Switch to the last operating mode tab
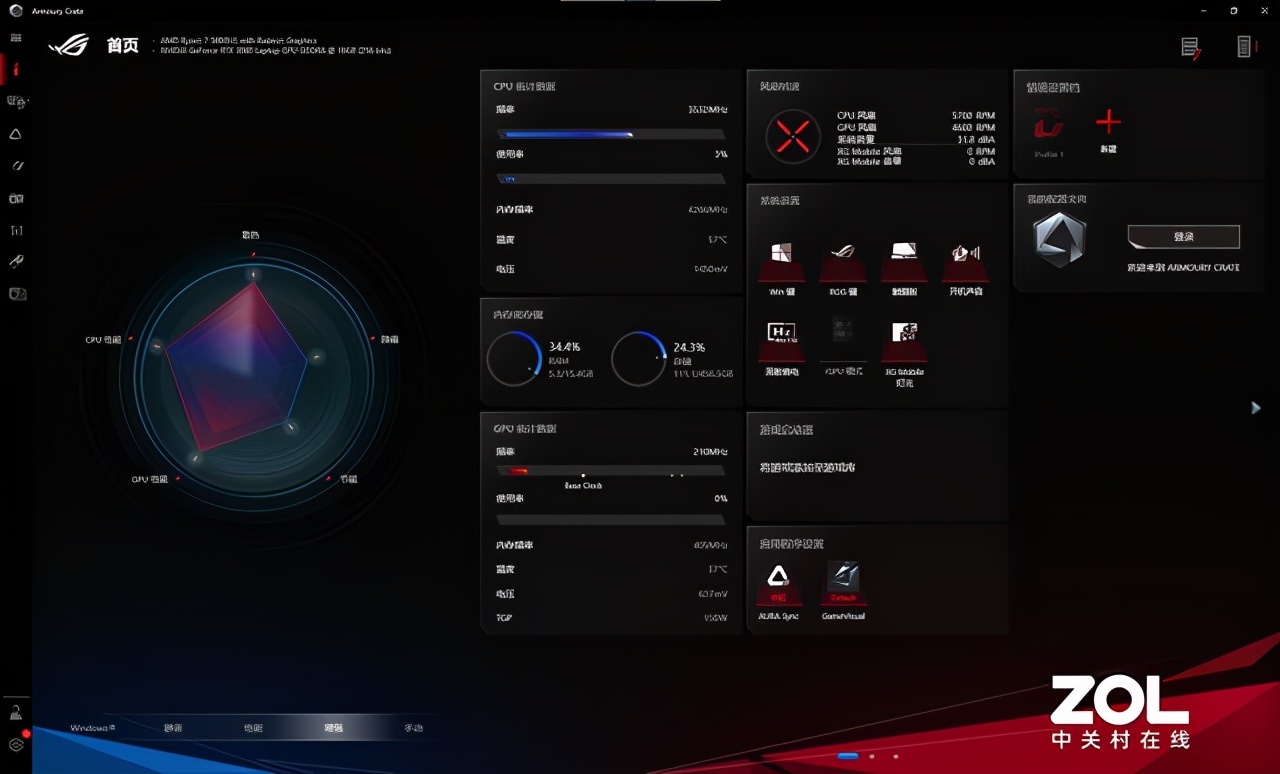This screenshot has height=774, width=1280. coord(413,728)
